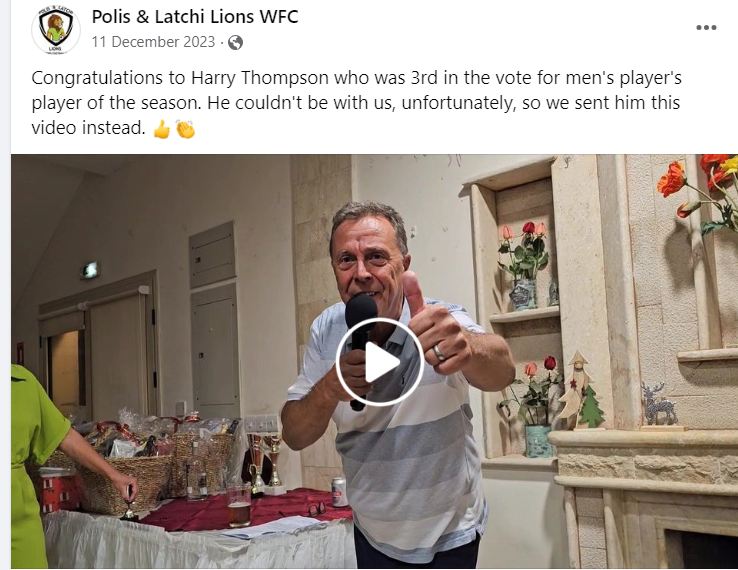The image size is (738, 570).
Task: Click the green exit sign above door
Action: (90, 270)
